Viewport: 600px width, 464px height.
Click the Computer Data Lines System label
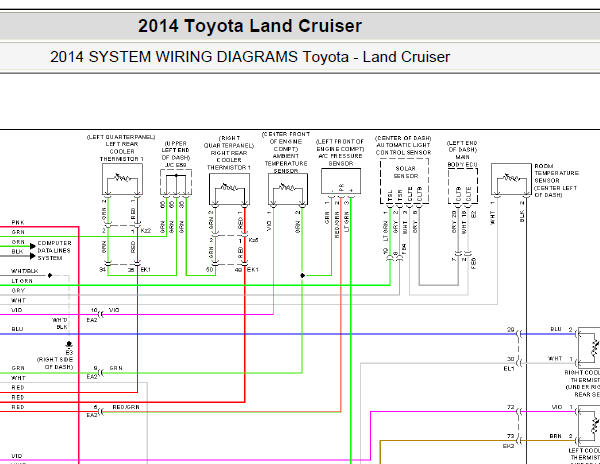click(x=54, y=251)
